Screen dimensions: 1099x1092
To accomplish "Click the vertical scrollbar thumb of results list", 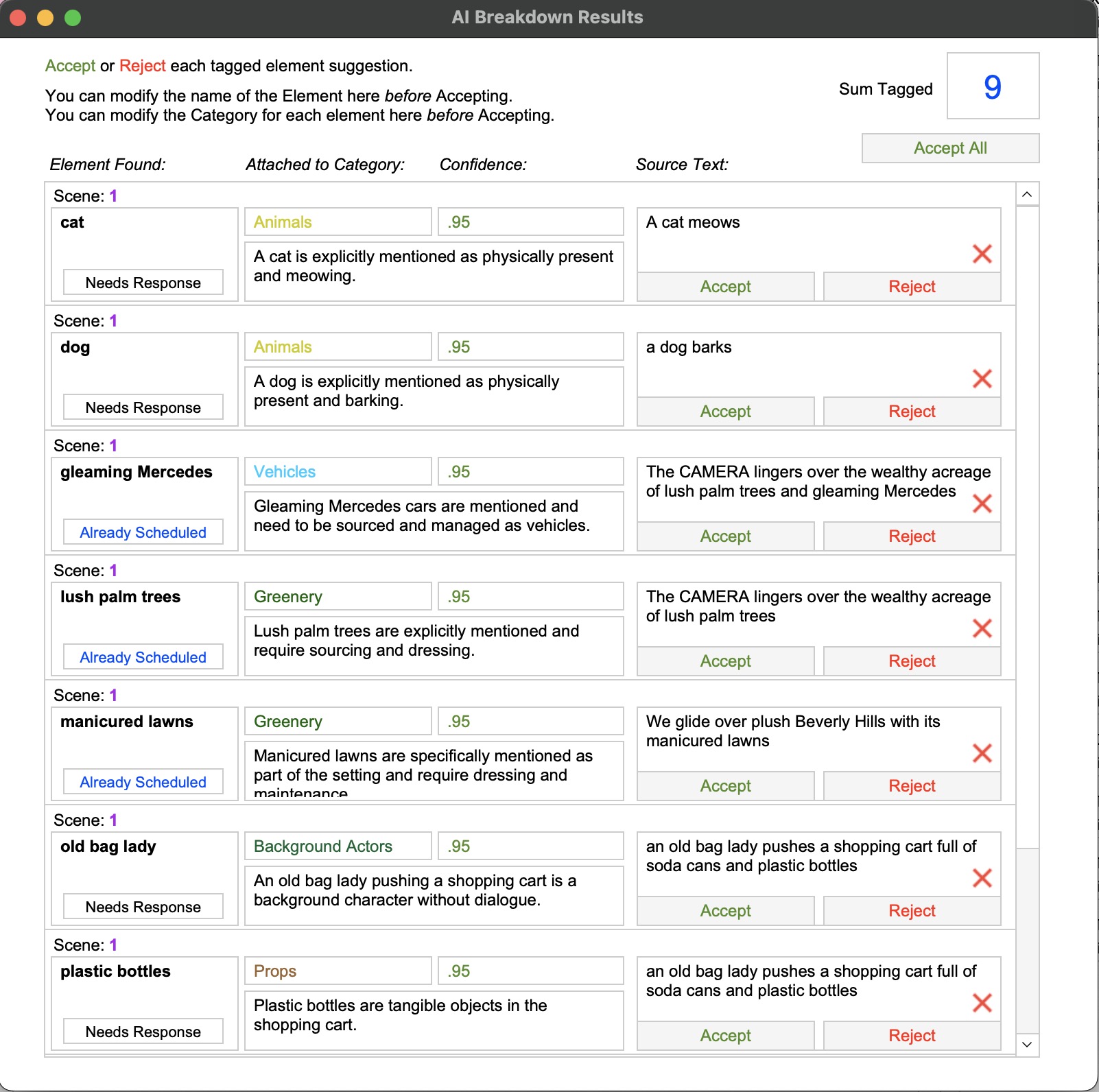I will point(1027,940).
